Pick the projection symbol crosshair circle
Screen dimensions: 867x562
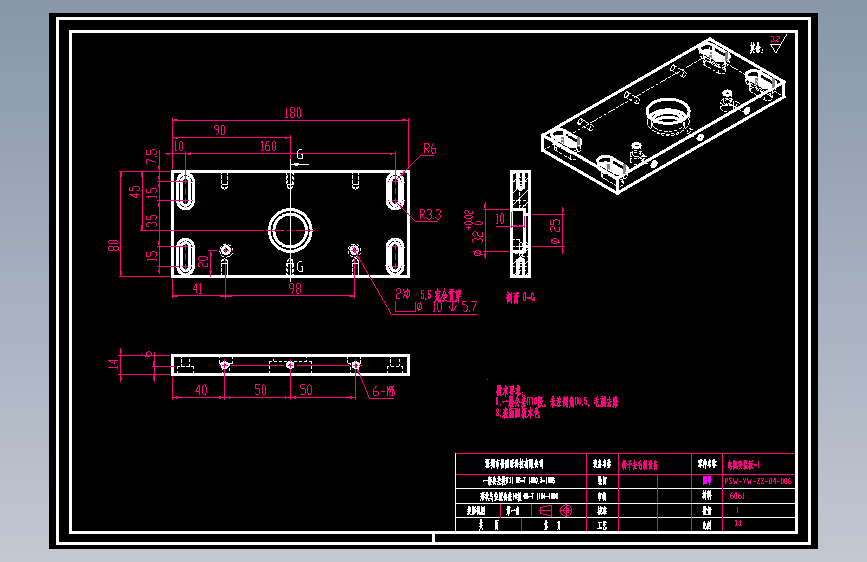click(566, 511)
